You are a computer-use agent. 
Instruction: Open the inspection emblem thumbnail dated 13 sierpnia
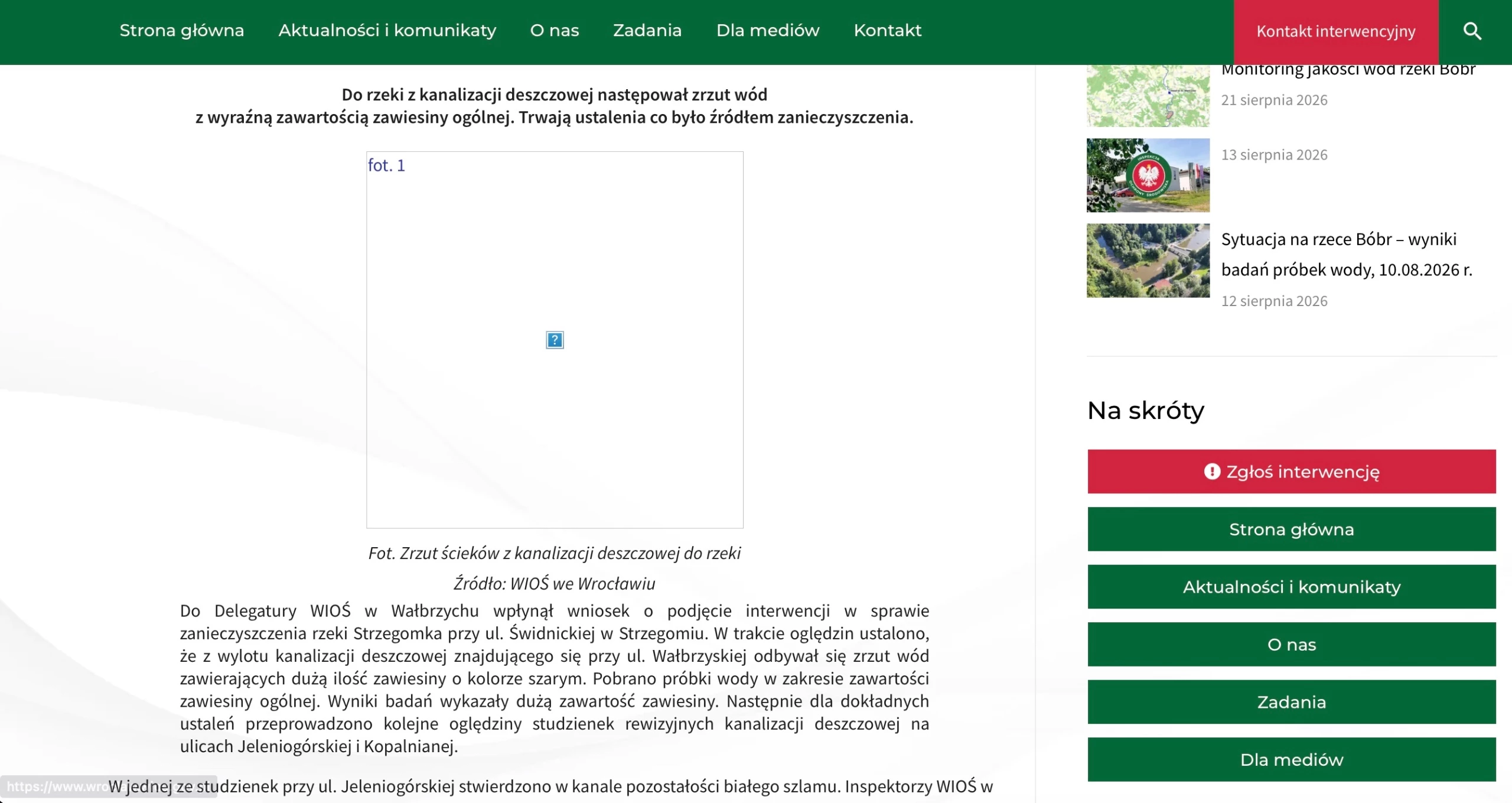(x=1148, y=175)
